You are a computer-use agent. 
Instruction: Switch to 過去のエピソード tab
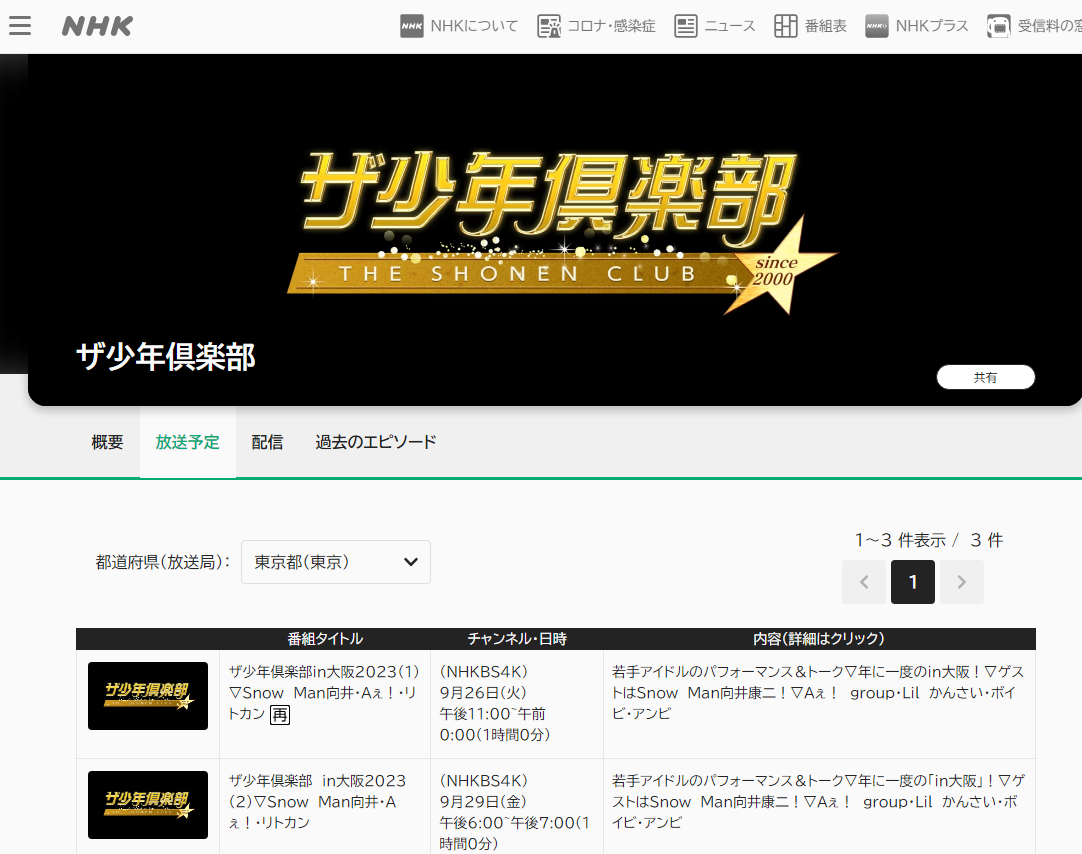point(375,442)
